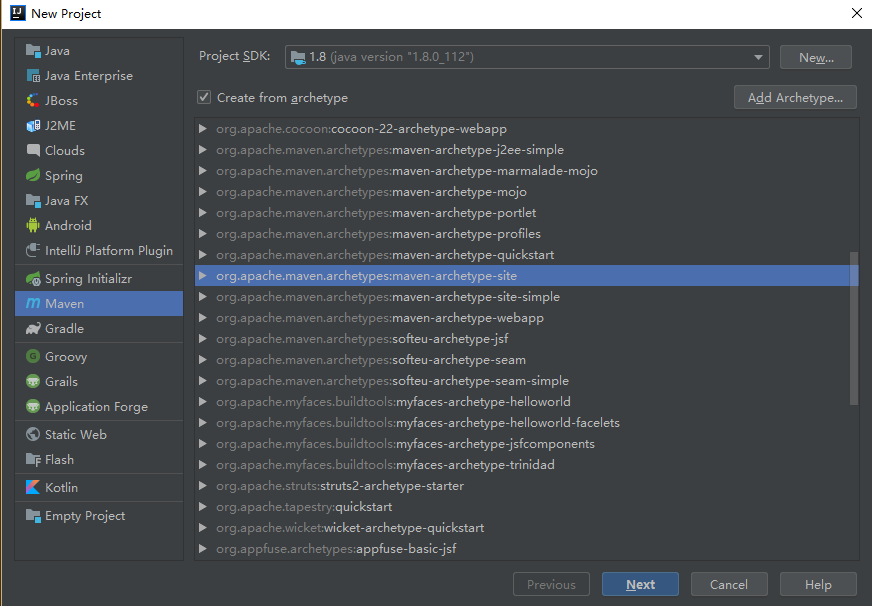Image resolution: width=872 pixels, height=606 pixels.
Task: Click the archetype list vertical scrollbar
Action: (854, 328)
